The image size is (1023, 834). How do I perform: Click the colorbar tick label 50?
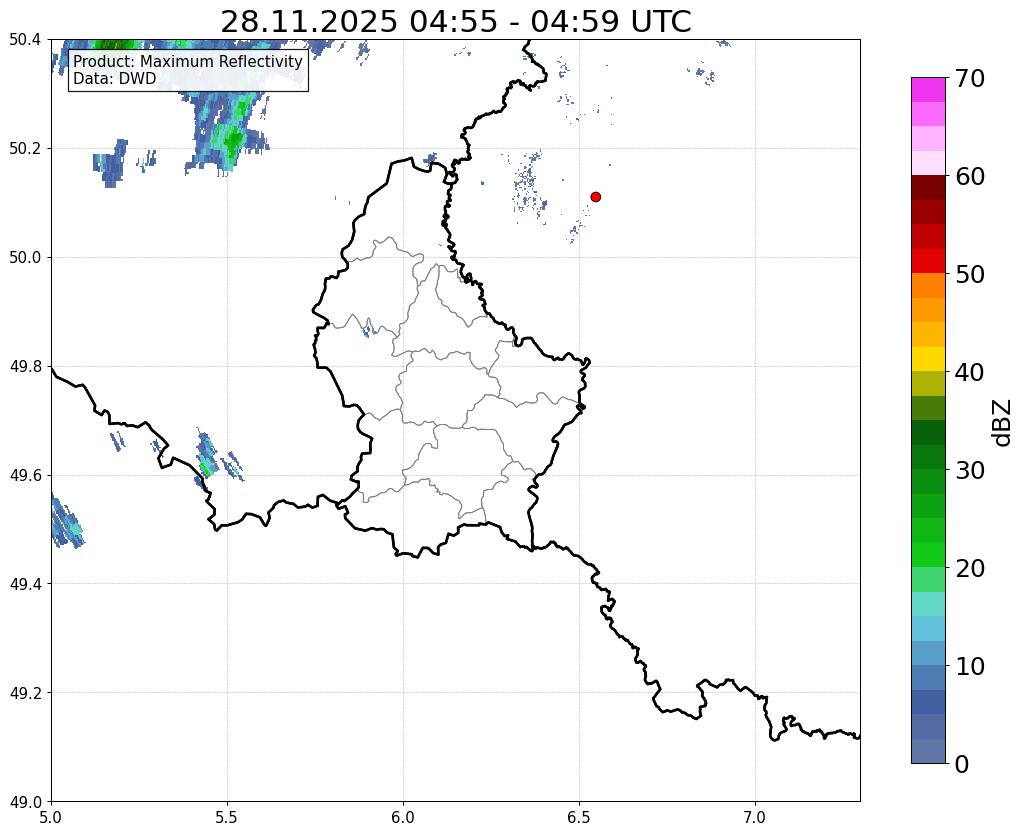[x=970, y=274]
